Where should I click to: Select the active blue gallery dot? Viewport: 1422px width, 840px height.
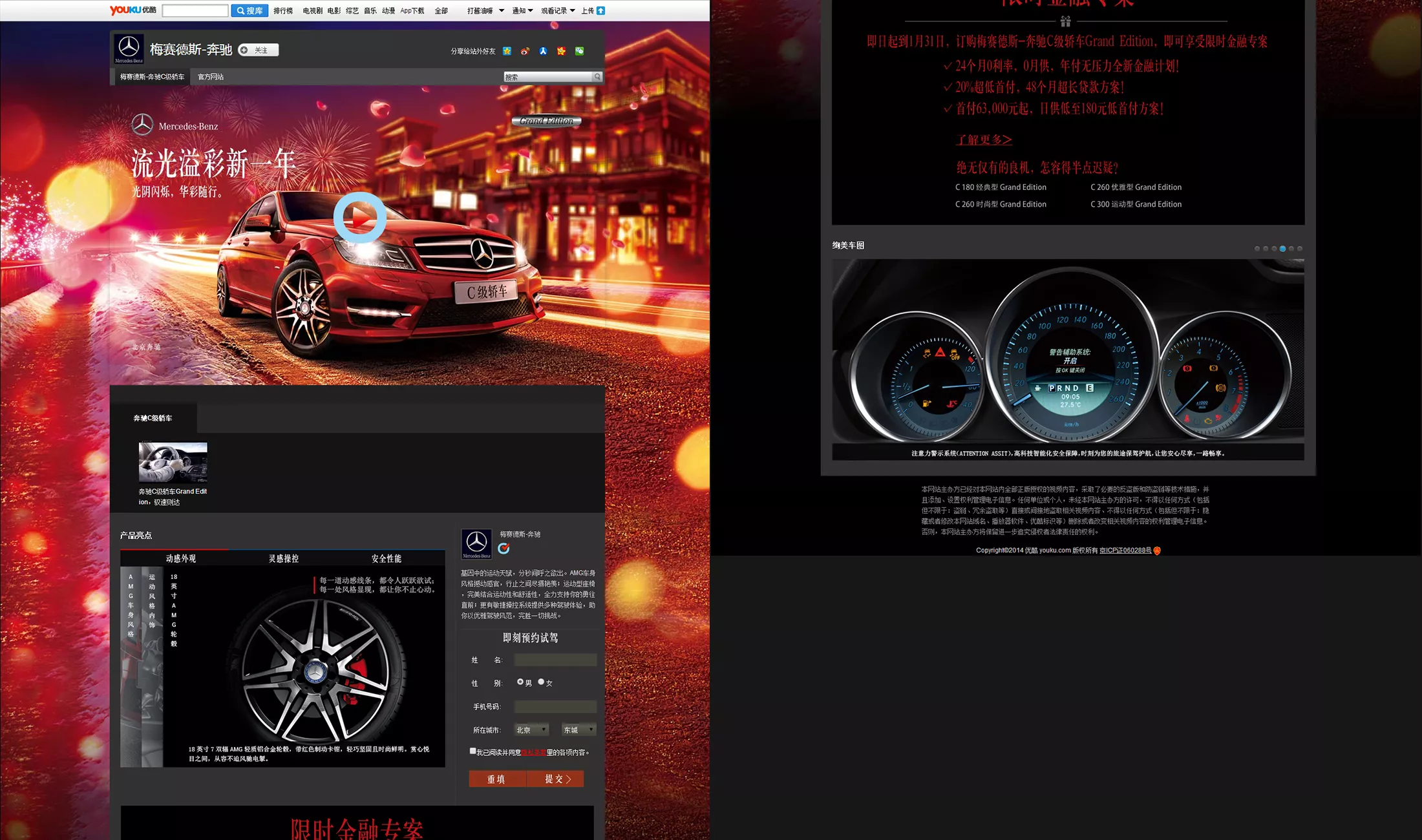[x=1282, y=249]
